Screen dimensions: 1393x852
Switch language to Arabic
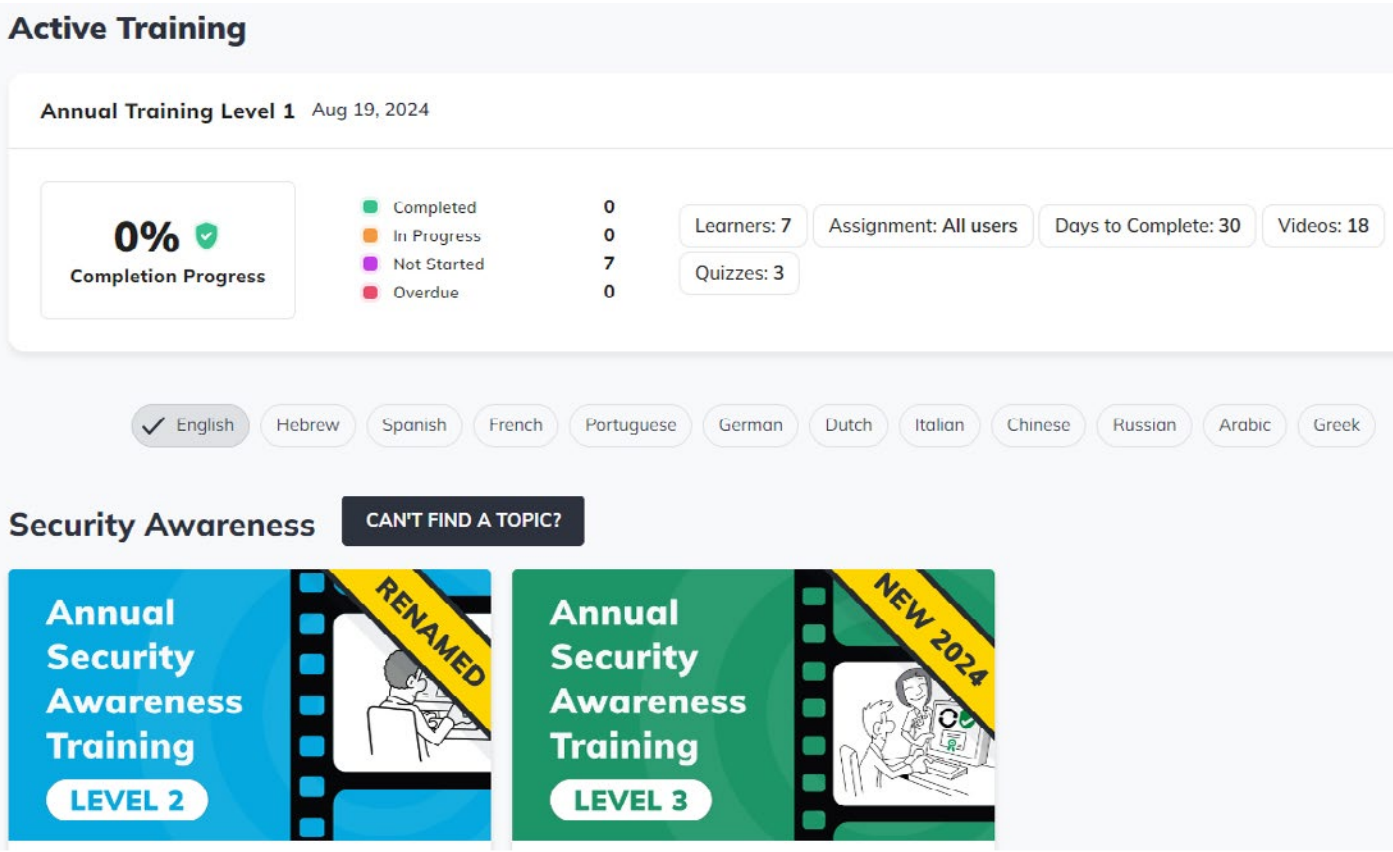(1245, 425)
